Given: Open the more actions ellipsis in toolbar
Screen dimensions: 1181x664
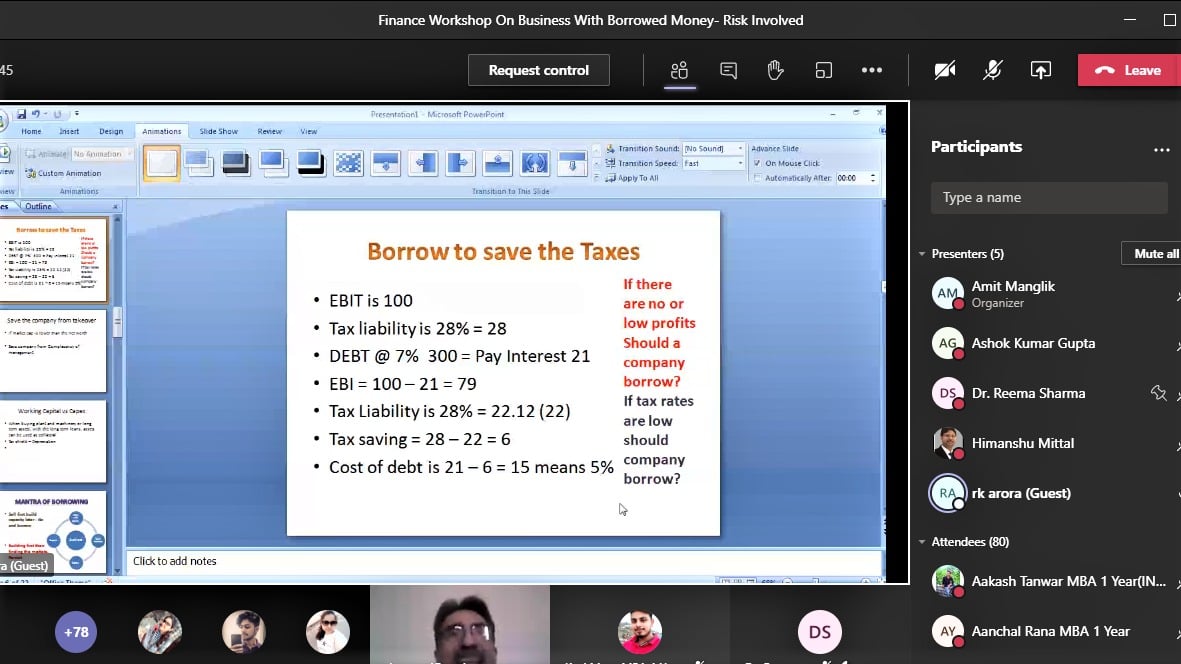Looking at the screenshot, I should point(871,70).
